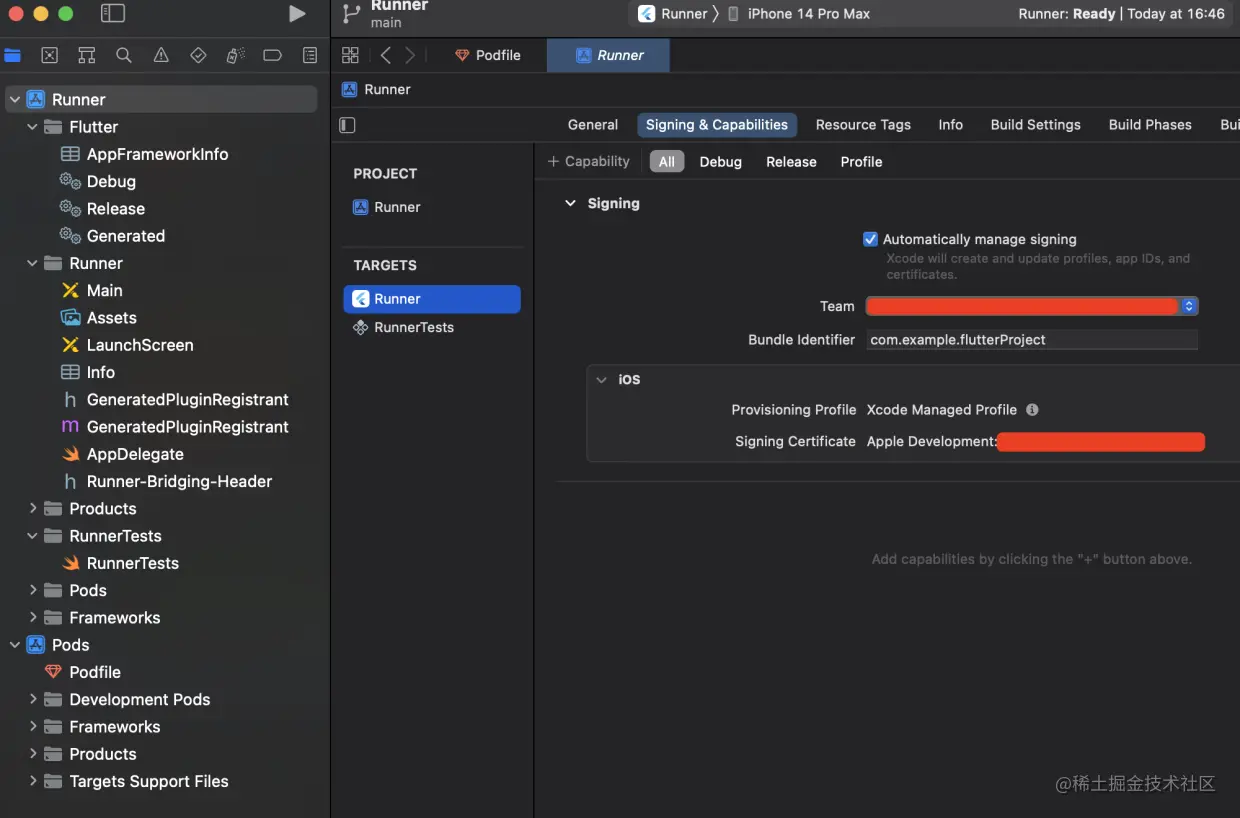Collapse the iOS signing subsection
Viewport: 1240px width, 818px height.
pos(601,380)
